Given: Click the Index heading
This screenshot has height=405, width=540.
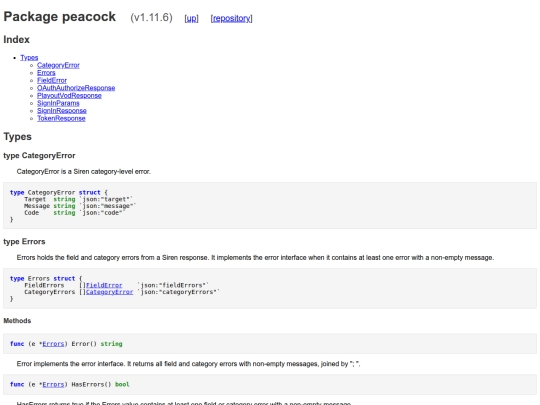Looking at the screenshot, I should click(x=17, y=40).
